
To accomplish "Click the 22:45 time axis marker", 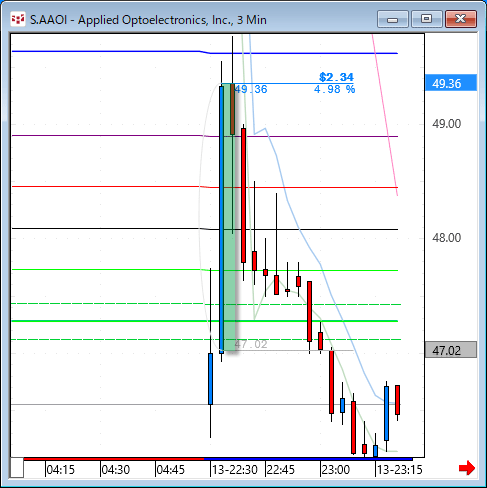I will pyautogui.click(x=281, y=470).
